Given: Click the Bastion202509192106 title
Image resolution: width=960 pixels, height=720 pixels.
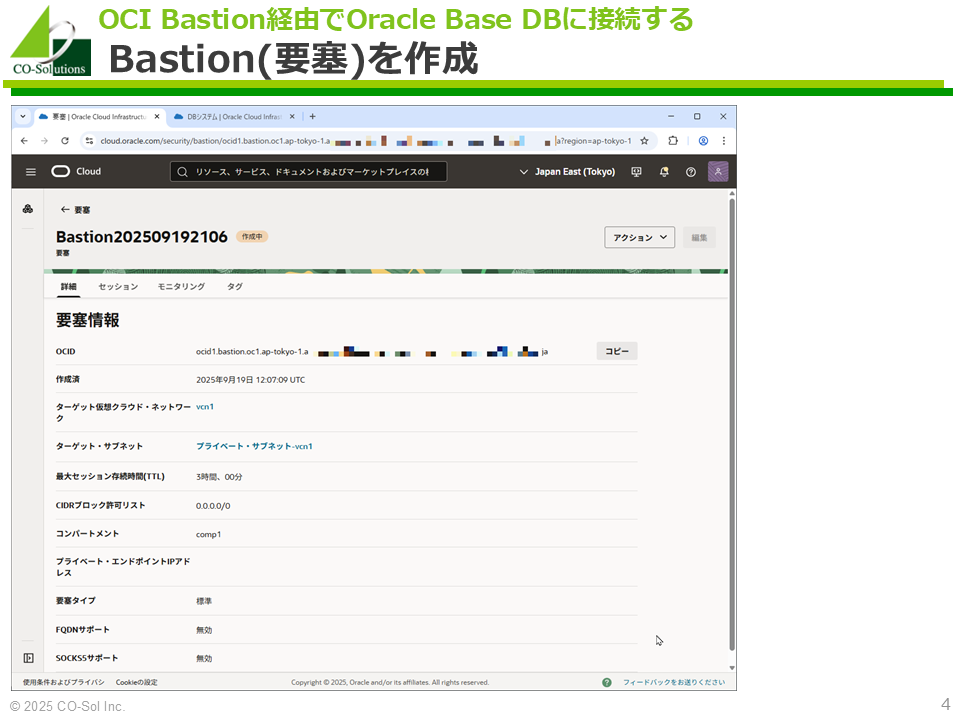Looking at the screenshot, I should coord(141,237).
